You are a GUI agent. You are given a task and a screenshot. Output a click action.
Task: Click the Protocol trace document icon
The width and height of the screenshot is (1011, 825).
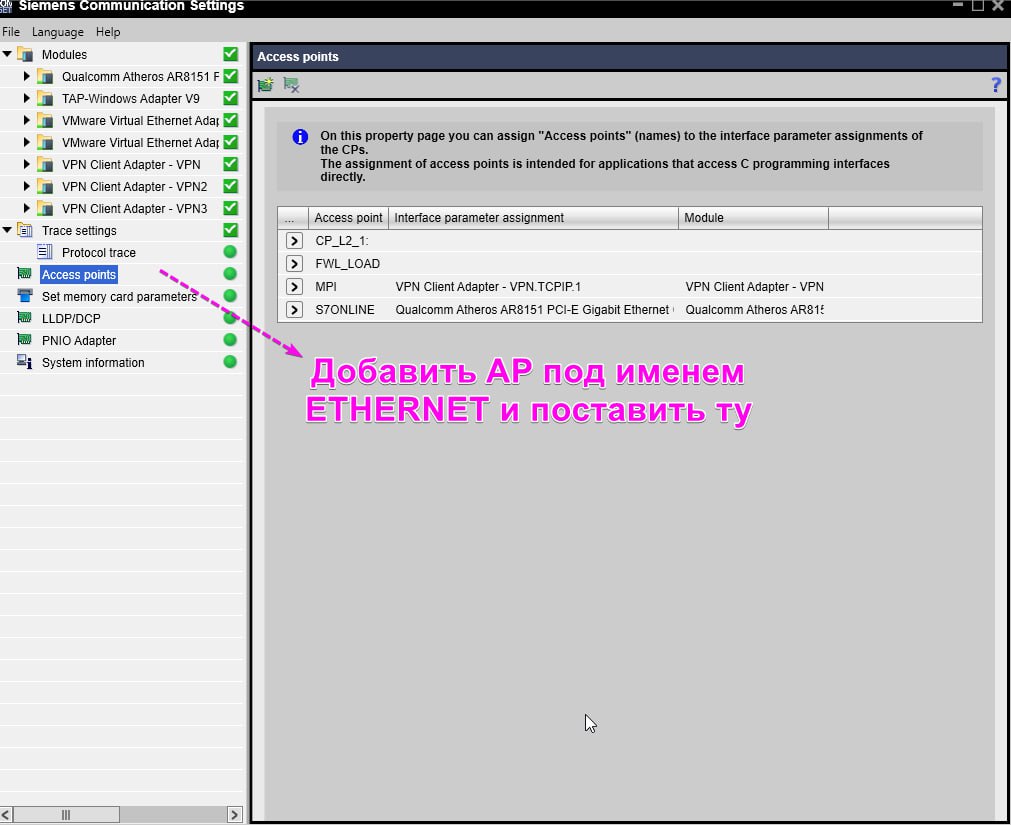point(45,252)
